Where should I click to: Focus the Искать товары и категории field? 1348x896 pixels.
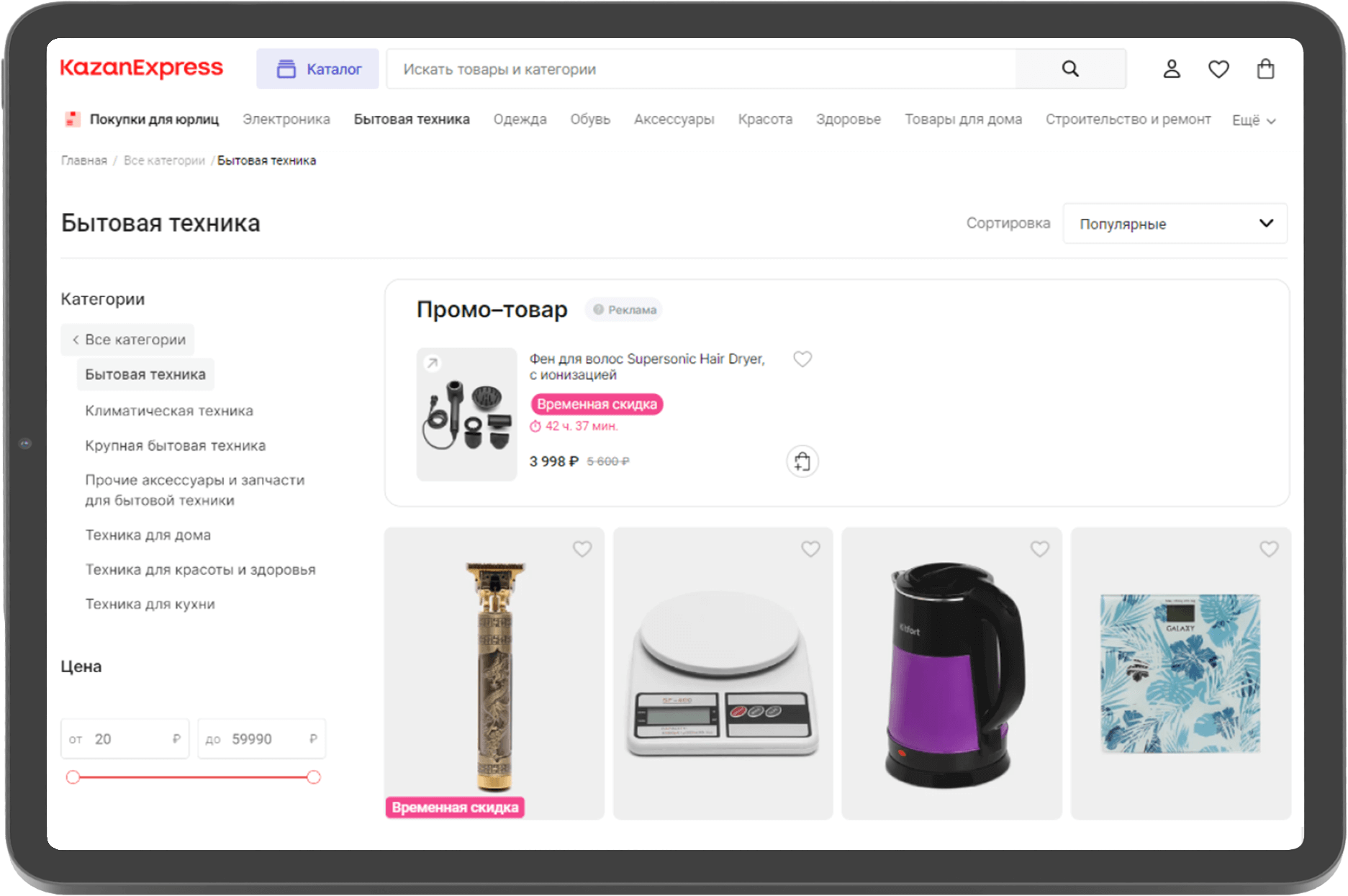coord(702,69)
